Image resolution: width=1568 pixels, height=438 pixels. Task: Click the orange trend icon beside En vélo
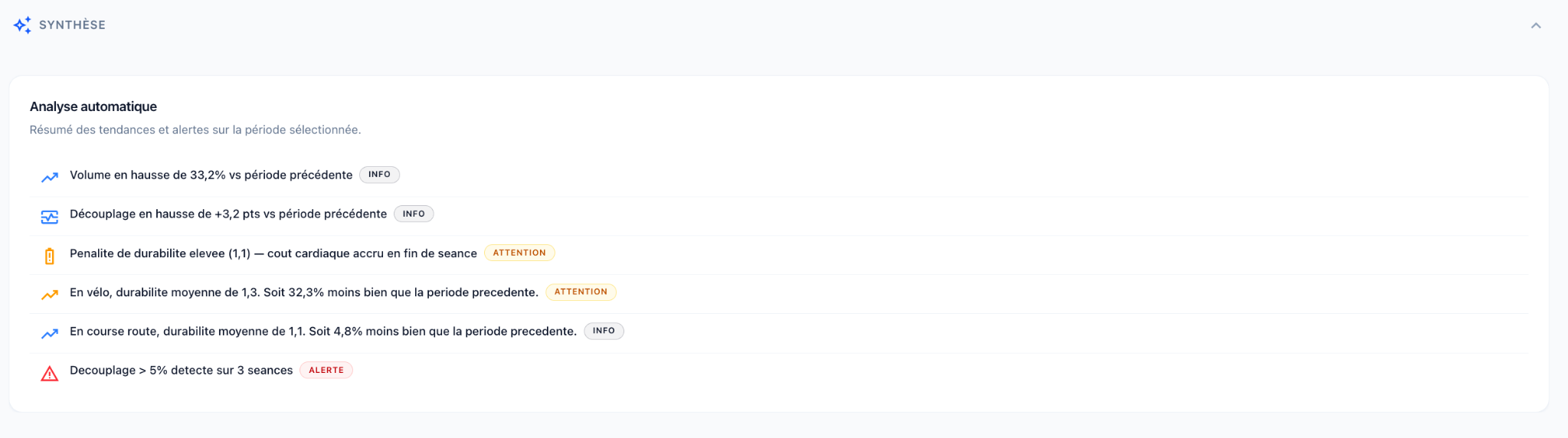pyautogui.click(x=50, y=295)
